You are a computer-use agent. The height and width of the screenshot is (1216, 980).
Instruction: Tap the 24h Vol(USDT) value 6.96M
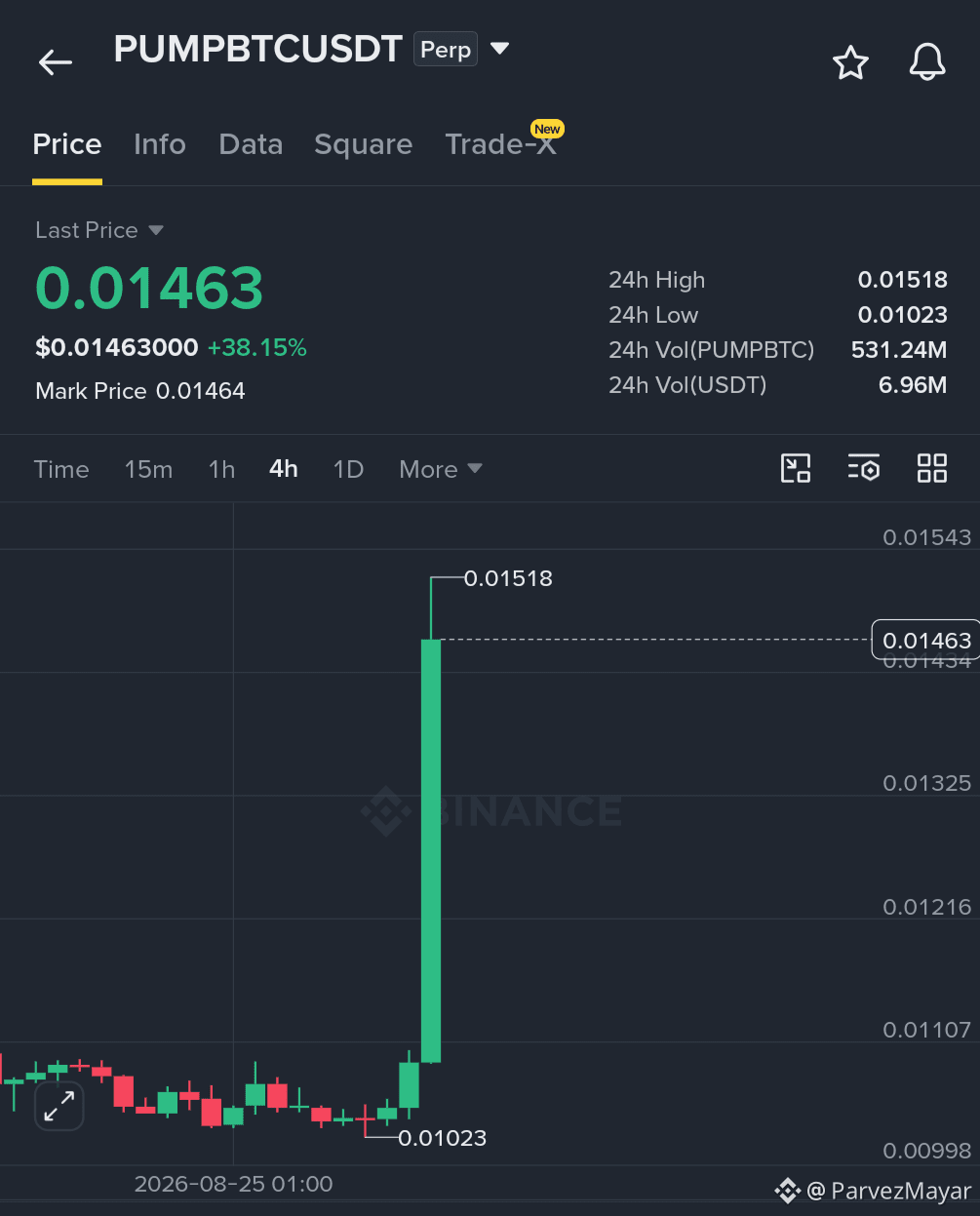(x=913, y=385)
